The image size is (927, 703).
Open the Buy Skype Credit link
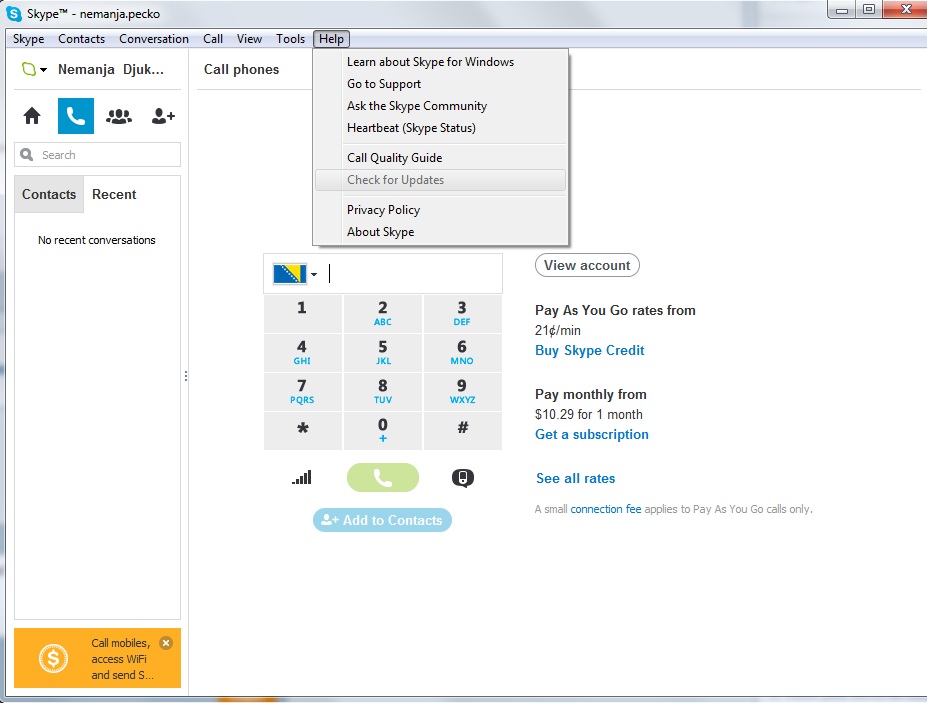point(589,351)
